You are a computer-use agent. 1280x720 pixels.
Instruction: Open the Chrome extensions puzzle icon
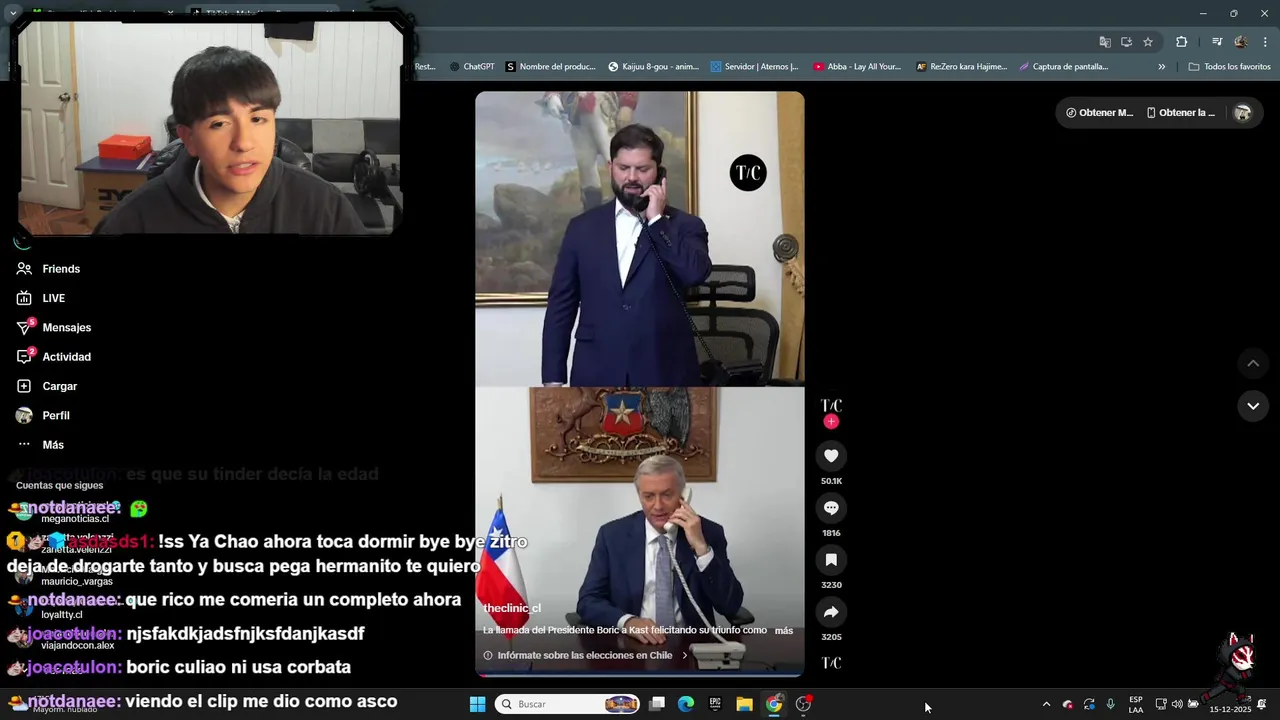pyautogui.click(x=1181, y=42)
